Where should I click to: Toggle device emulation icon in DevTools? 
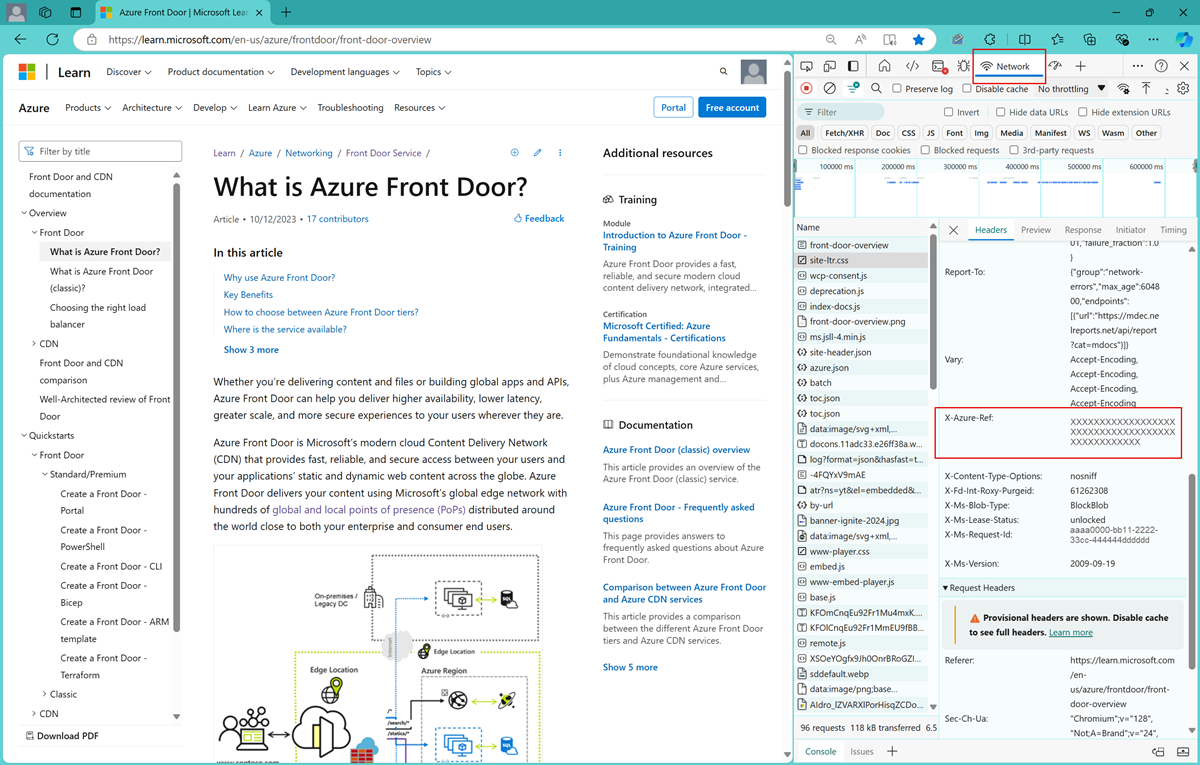[x=828, y=64]
